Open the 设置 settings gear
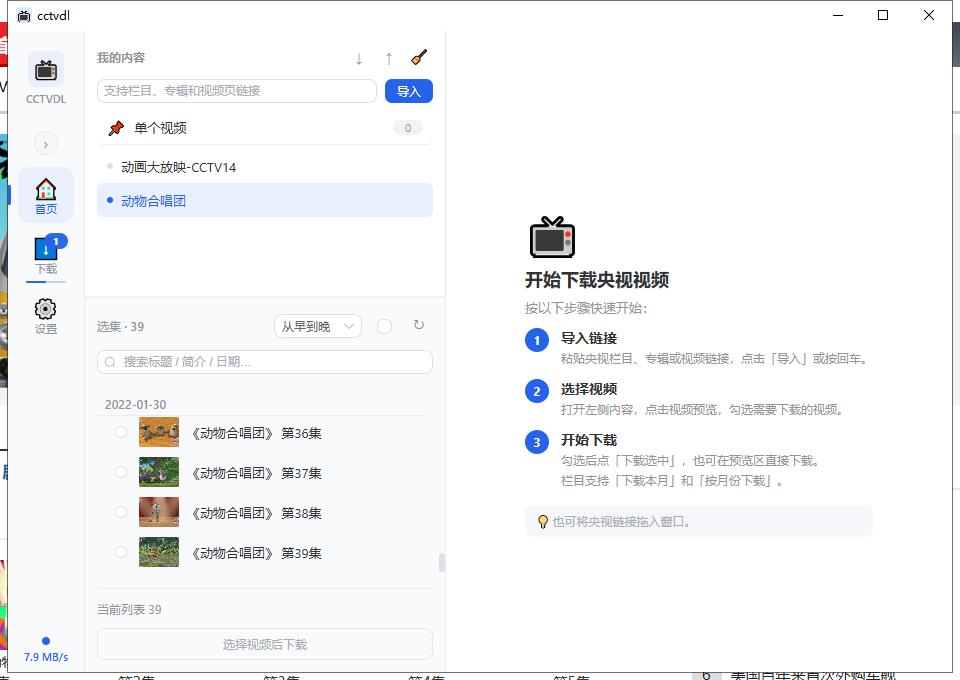Image resolution: width=960 pixels, height=680 pixels. tap(46, 316)
